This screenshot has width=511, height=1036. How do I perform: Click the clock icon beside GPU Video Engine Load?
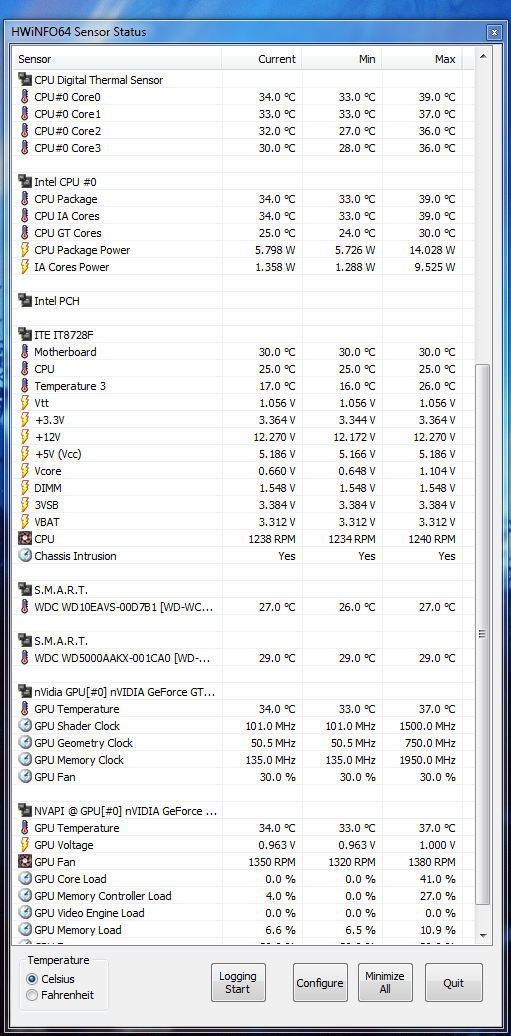pyautogui.click(x=25, y=913)
